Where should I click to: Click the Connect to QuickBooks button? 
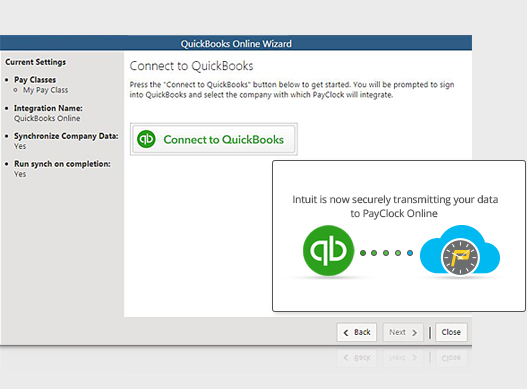coord(214,139)
